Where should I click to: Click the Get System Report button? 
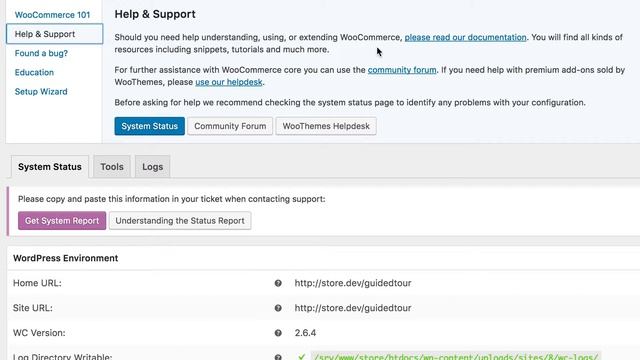point(62,220)
